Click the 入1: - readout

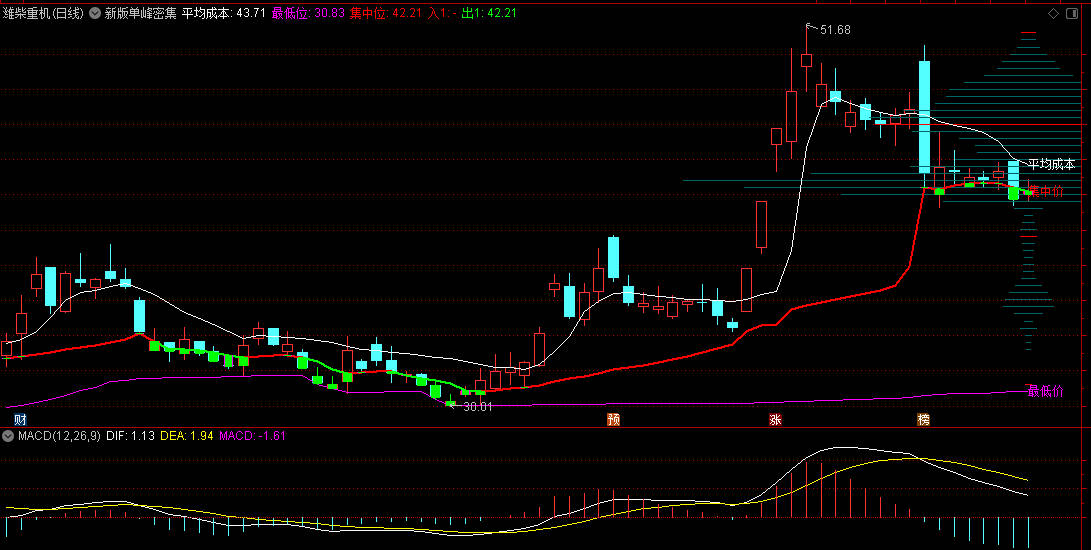(442, 13)
